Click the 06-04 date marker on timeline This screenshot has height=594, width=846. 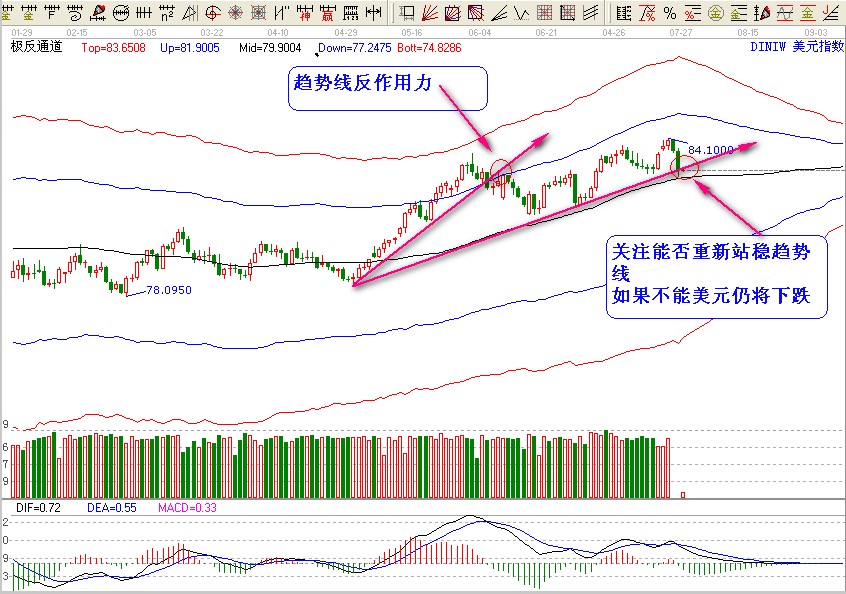[x=479, y=33]
